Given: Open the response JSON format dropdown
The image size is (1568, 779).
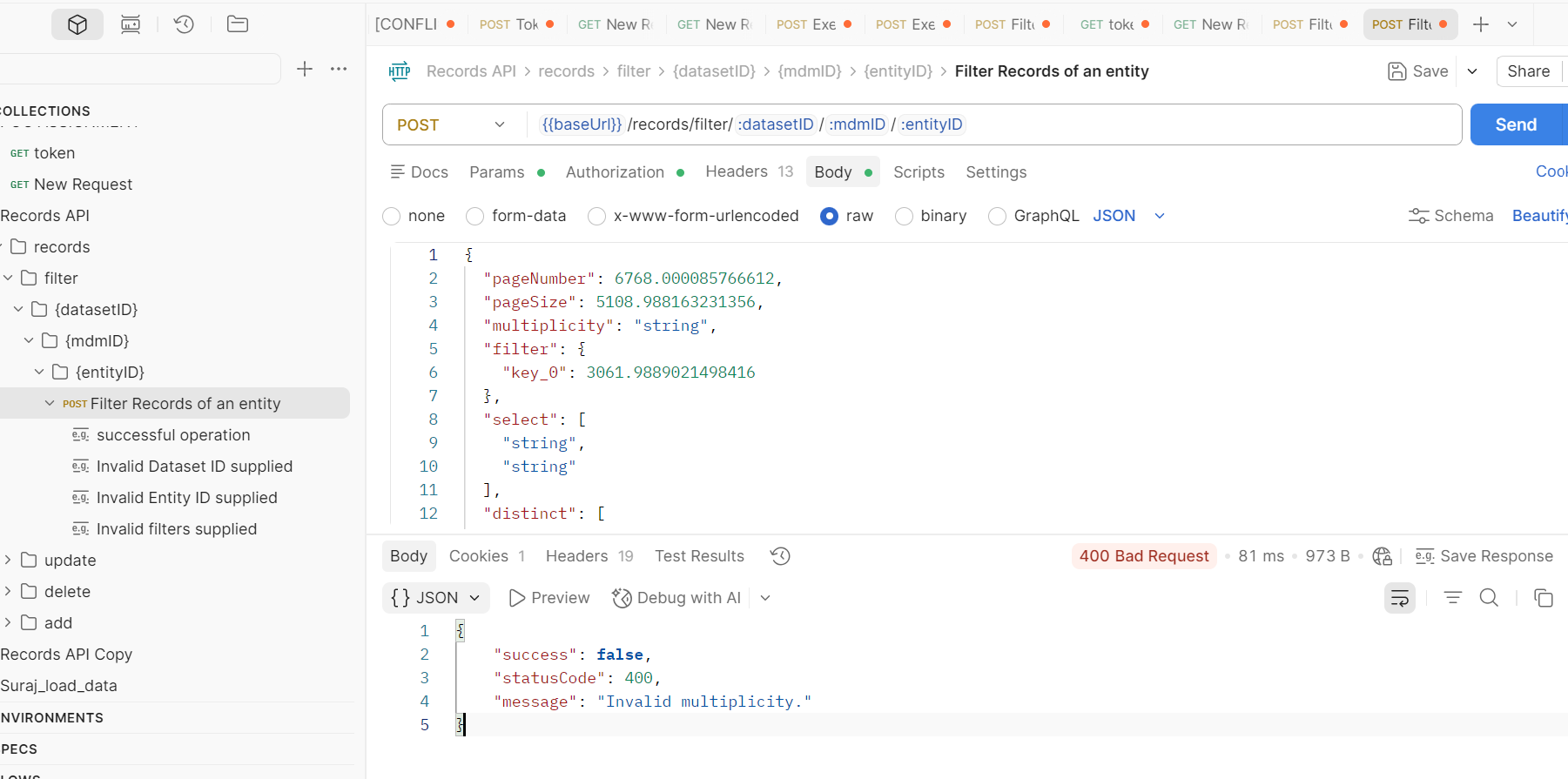Looking at the screenshot, I should 436,598.
